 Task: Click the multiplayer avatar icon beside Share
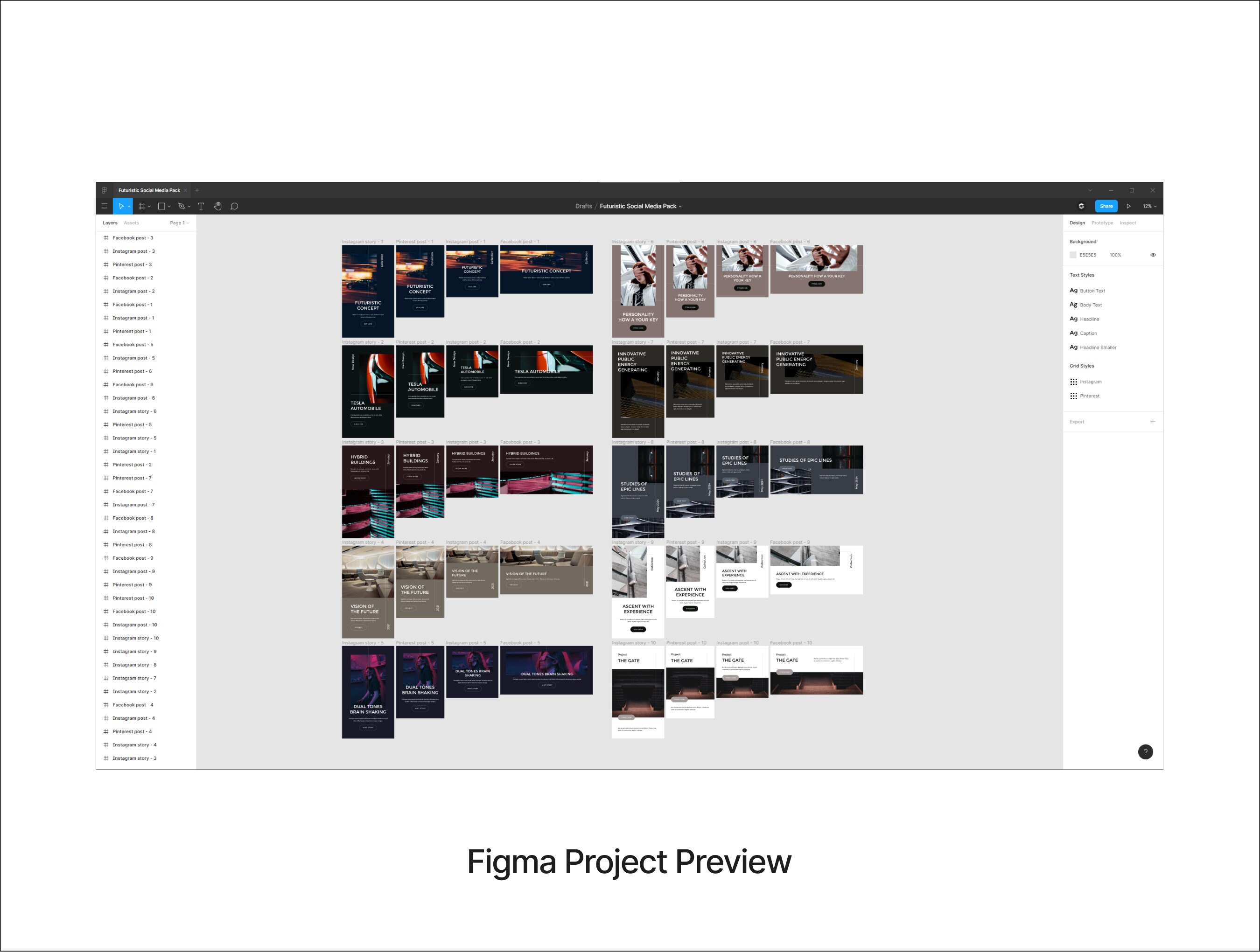click(1081, 206)
